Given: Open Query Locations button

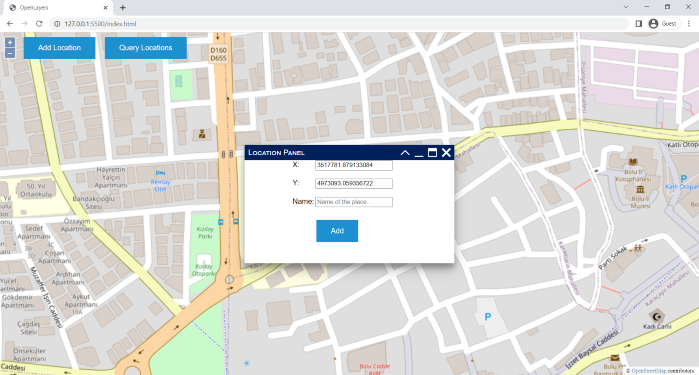Looking at the screenshot, I should coord(145,48).
